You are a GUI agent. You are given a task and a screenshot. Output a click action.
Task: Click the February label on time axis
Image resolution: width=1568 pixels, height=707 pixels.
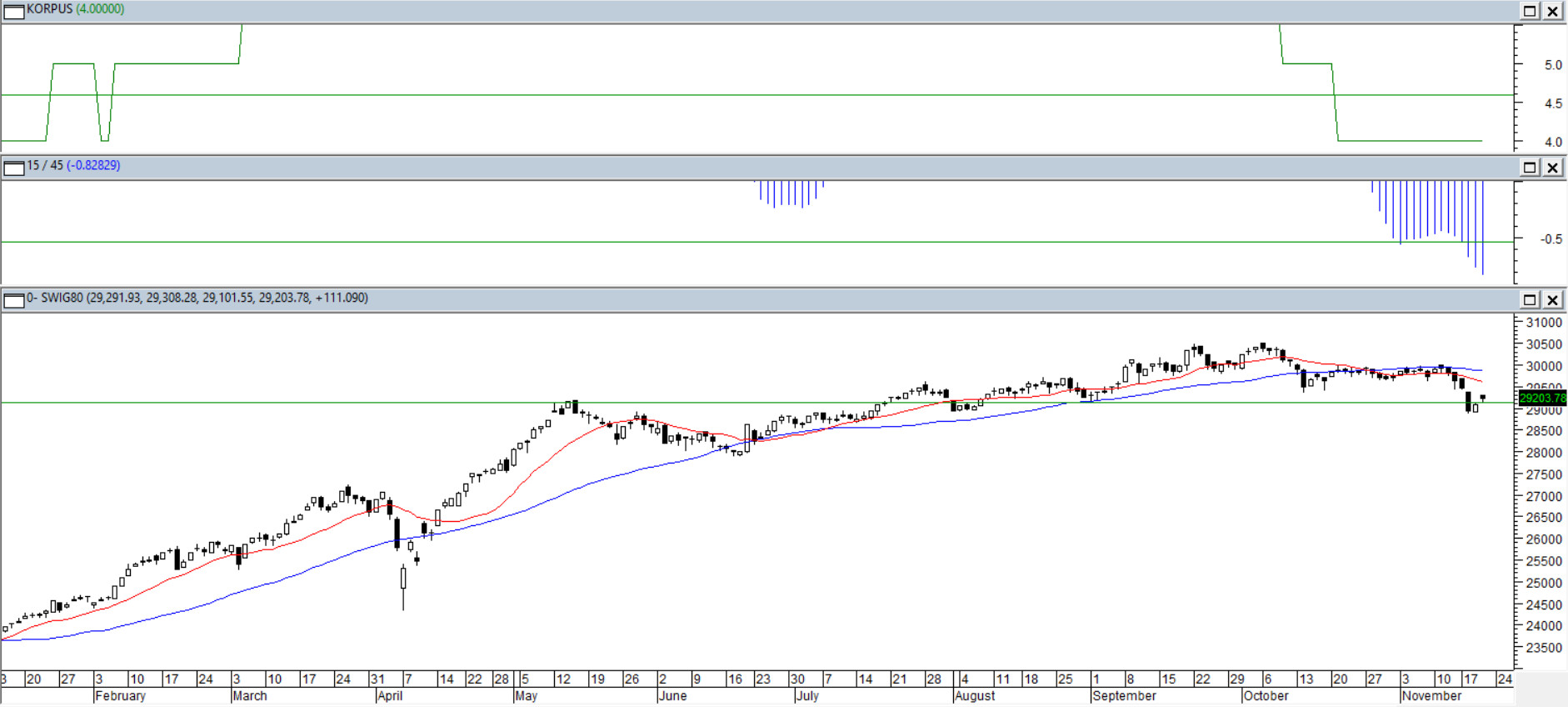[x=120, y=696]
